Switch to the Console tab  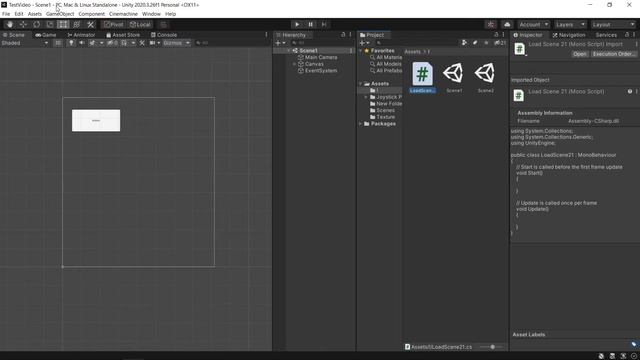click(164, 35)
